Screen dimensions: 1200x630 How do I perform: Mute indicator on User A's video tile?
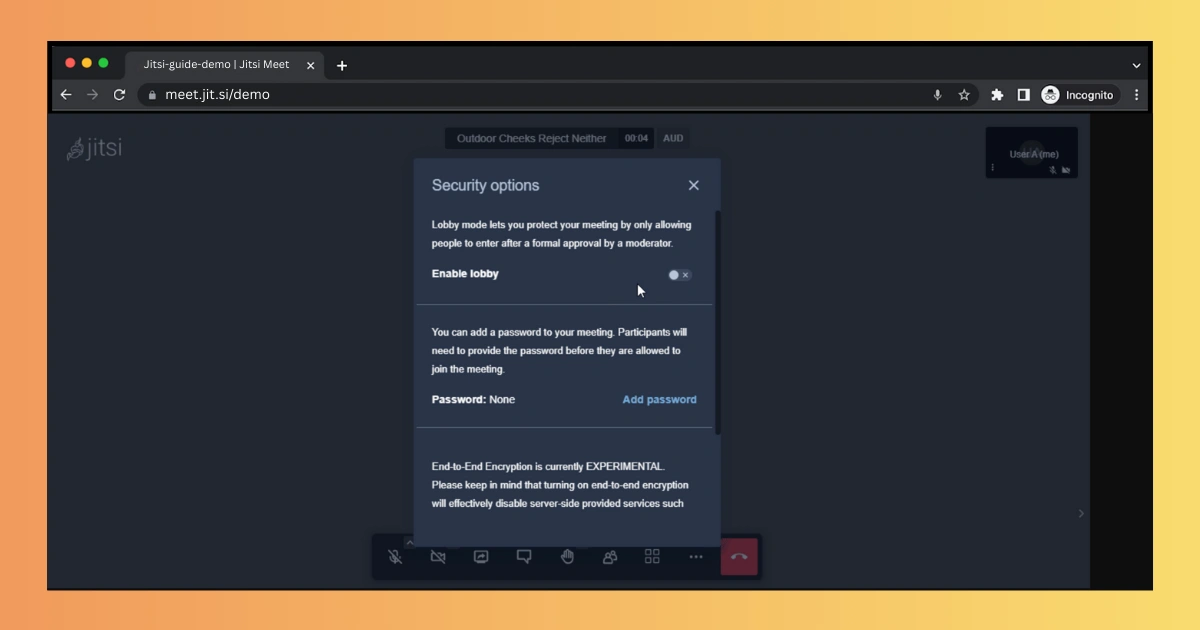1053,170
